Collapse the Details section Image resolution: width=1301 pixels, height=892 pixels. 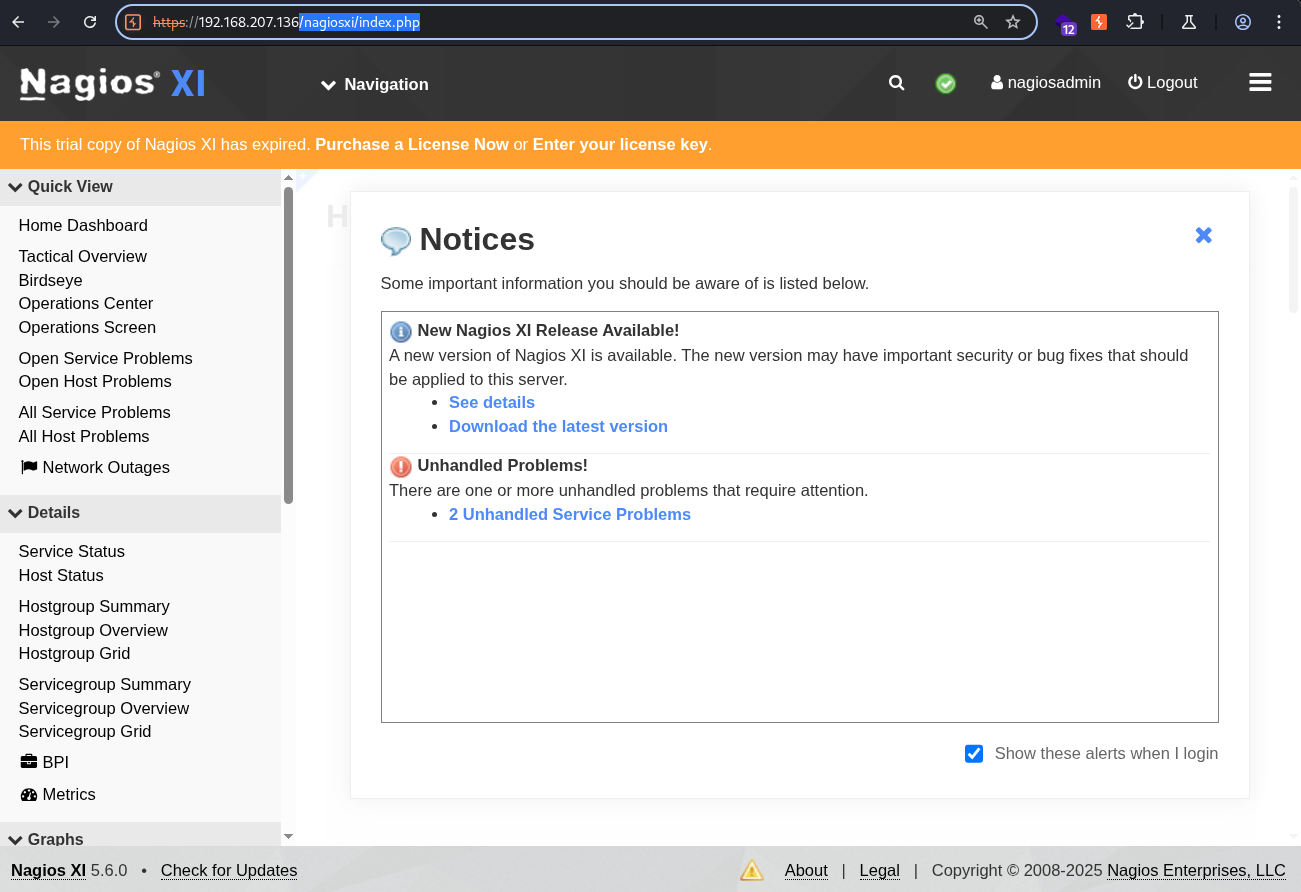(x=140, y=513)
